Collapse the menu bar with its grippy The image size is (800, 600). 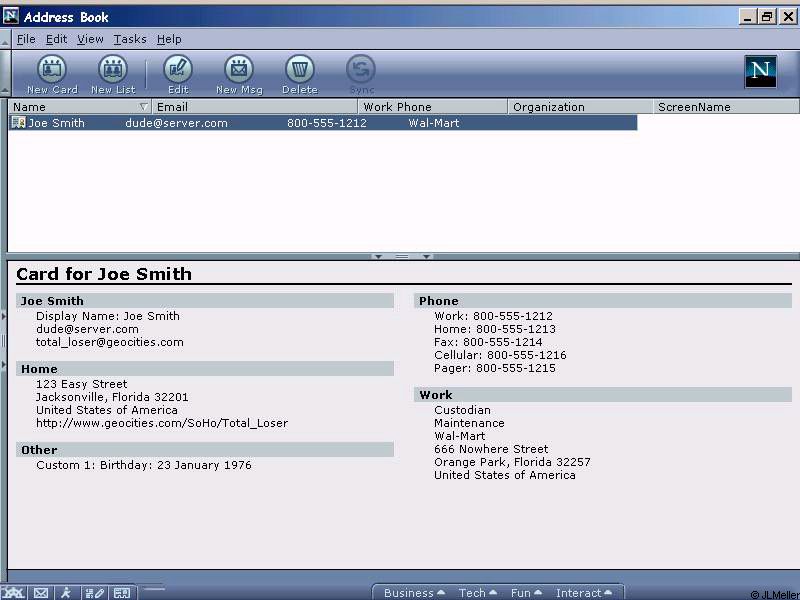point(5,39)
